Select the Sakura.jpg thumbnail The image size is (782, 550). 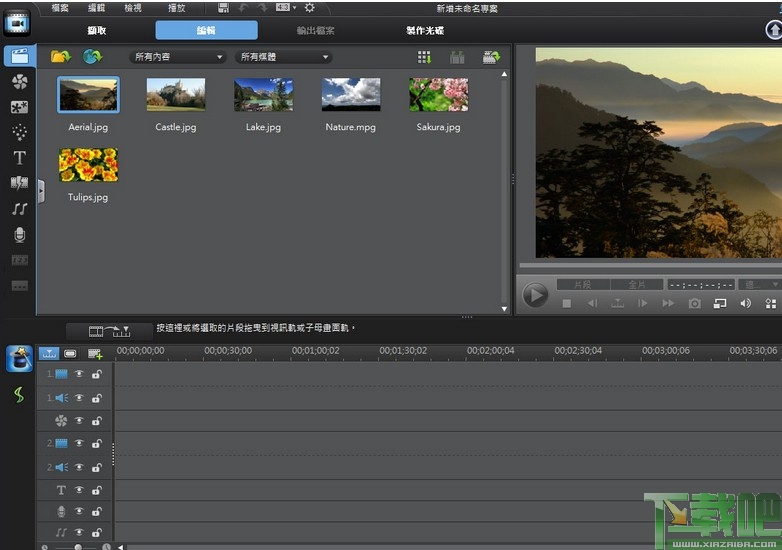(438, 95)
